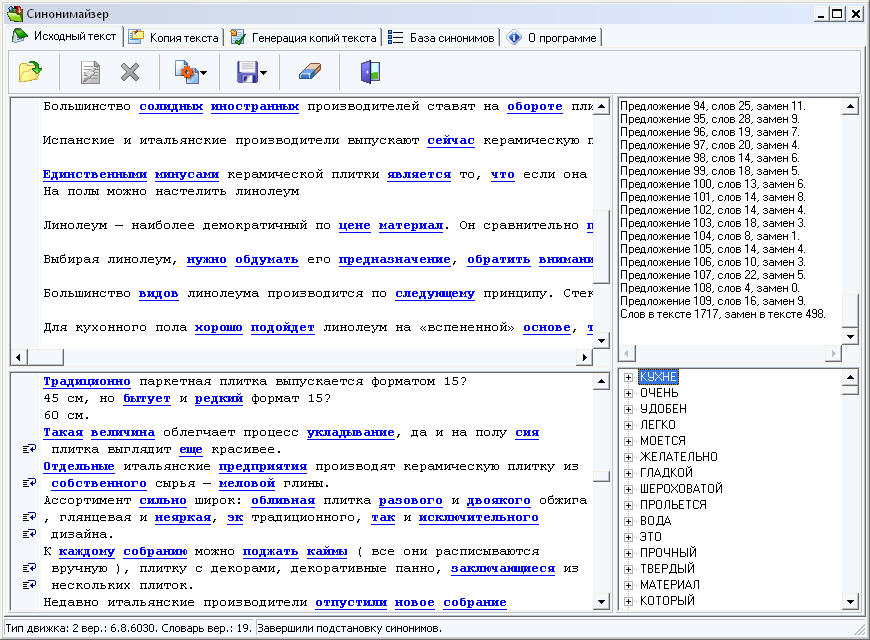870x640 pixels.
Task: Expand the ЛИНОЛЕУМ-list word ШЕРОХОВАТОЙ node
Action: pos(627,489)
